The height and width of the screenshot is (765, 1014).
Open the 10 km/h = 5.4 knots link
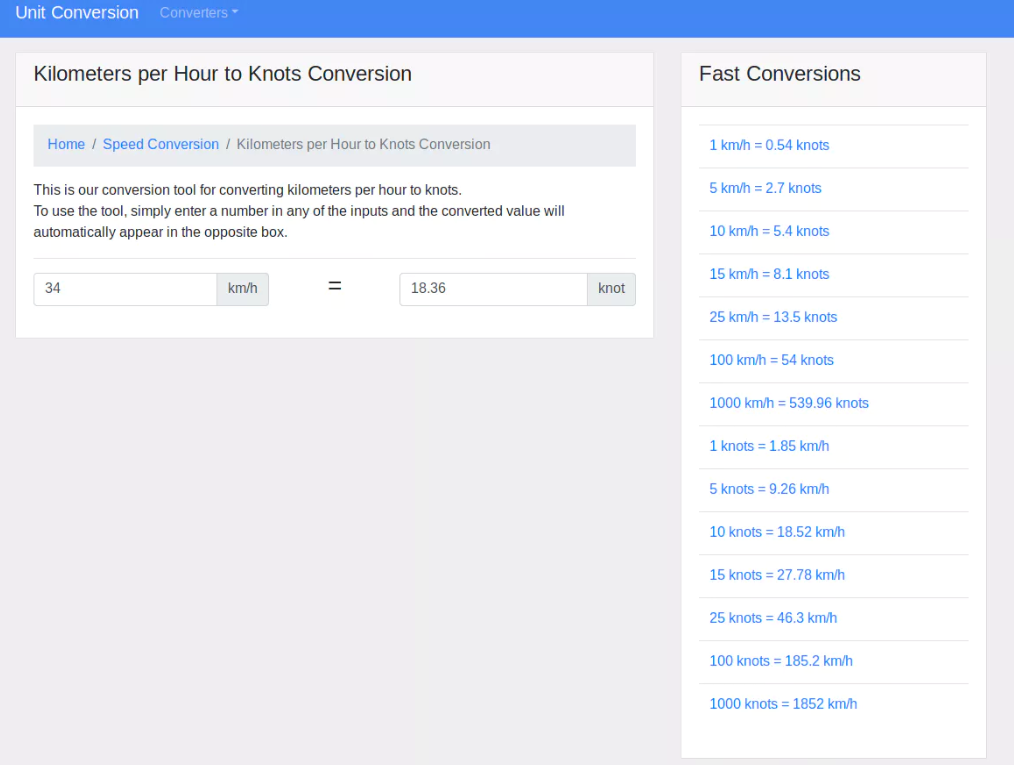point(769,232)
